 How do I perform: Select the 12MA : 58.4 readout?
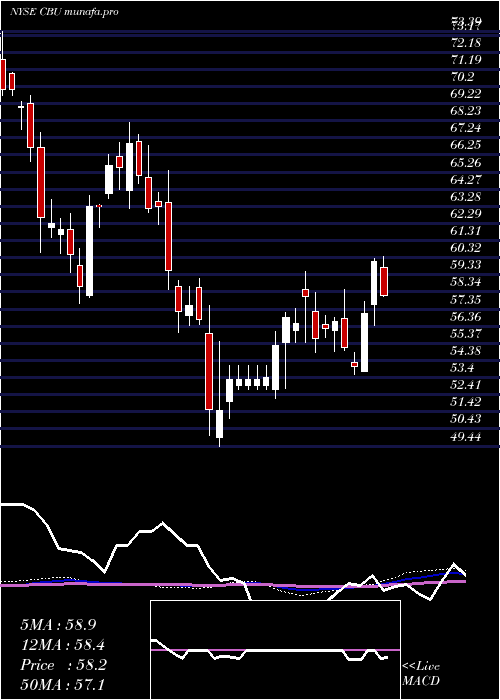click(63, 645)
